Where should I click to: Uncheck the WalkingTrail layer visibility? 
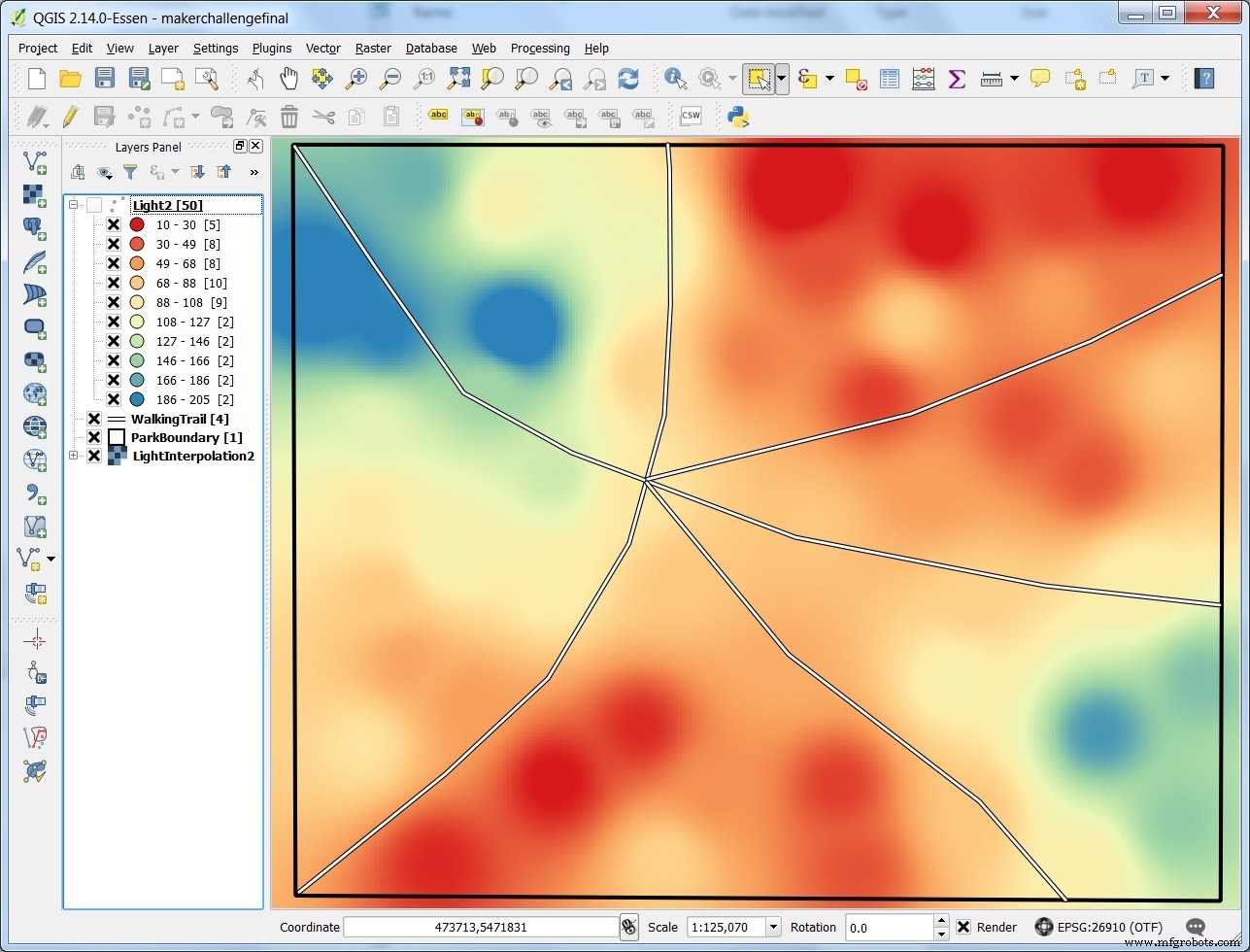pos(93,419)
